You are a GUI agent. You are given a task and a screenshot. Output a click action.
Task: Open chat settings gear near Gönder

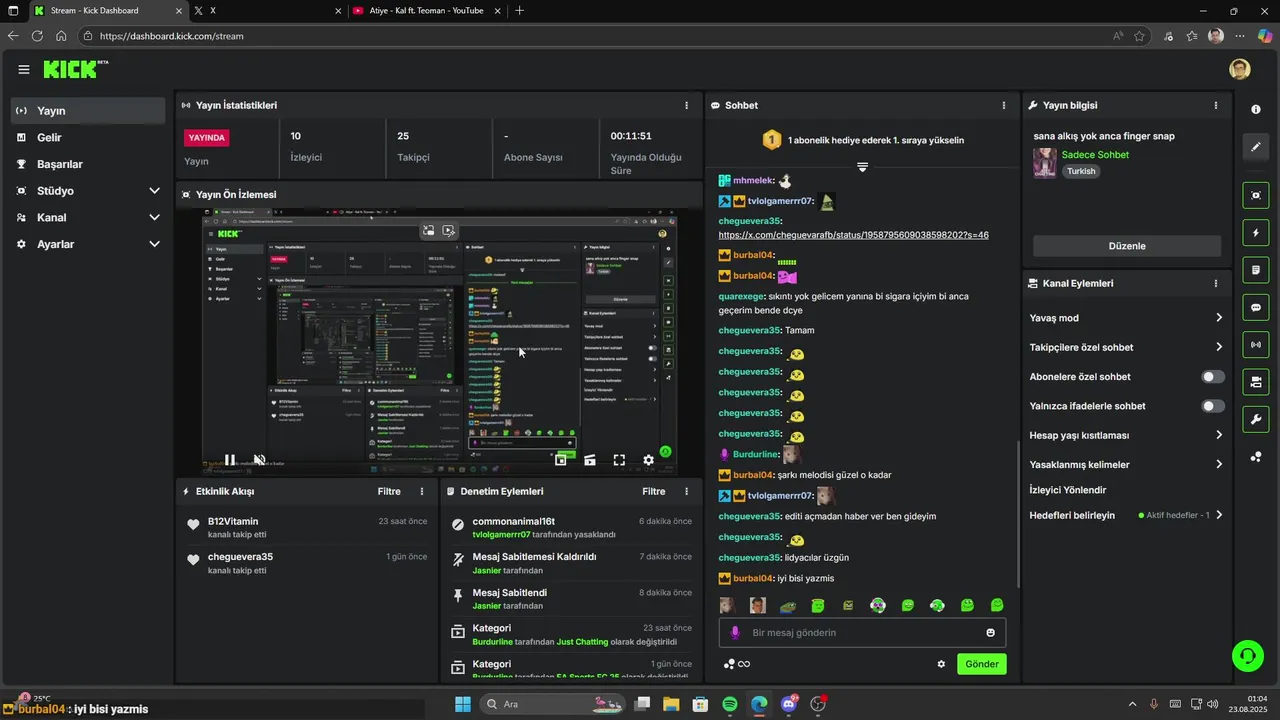point(941,664)
